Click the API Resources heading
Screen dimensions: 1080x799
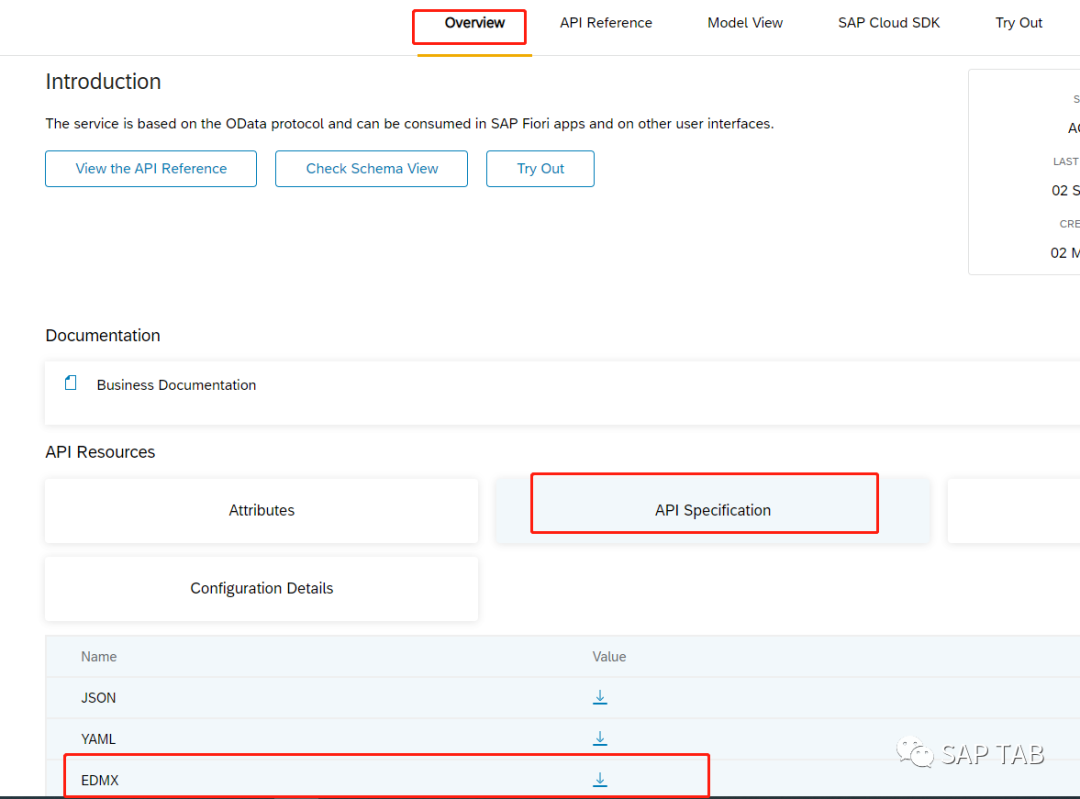pos(101,452)
